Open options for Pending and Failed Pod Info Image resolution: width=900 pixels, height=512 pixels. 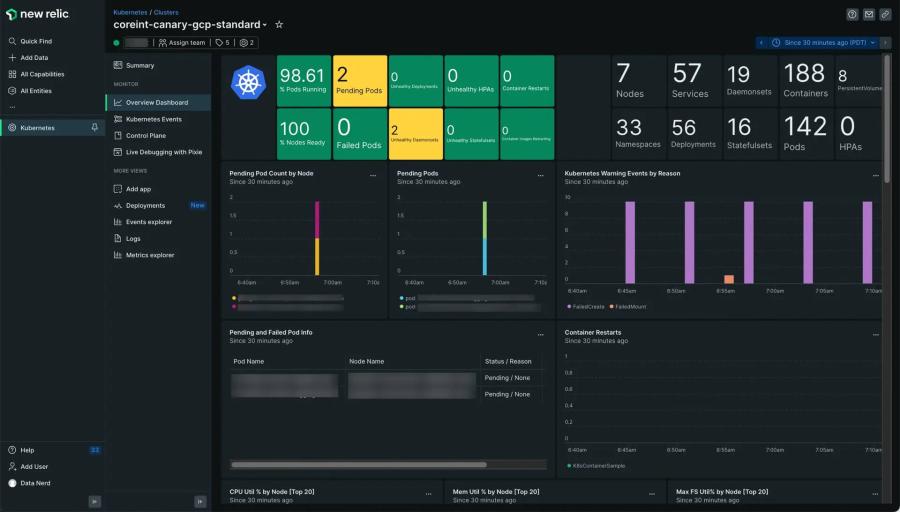click(541, 335)
